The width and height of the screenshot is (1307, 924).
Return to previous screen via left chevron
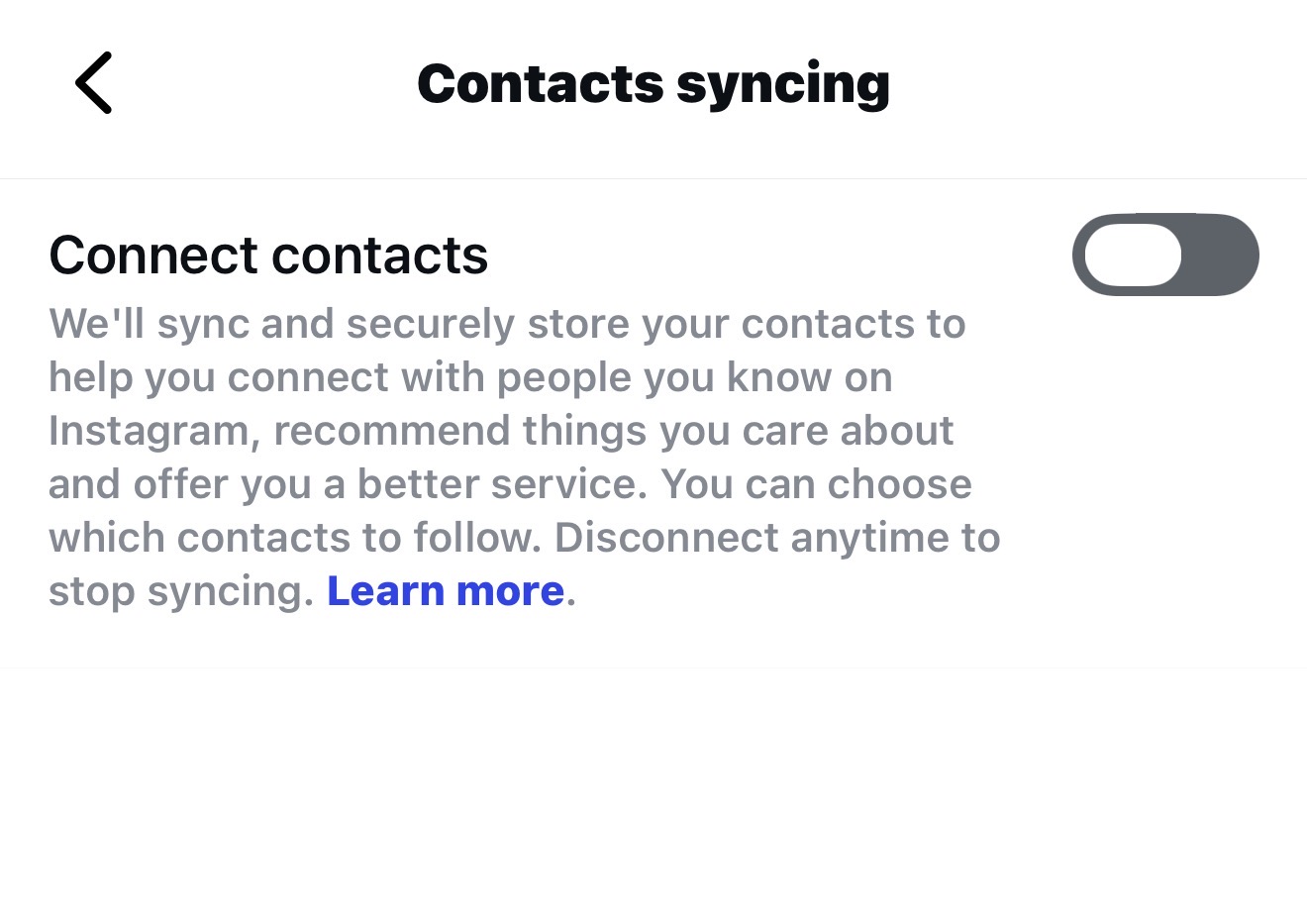pyautogui.click(x=94, y=83)
